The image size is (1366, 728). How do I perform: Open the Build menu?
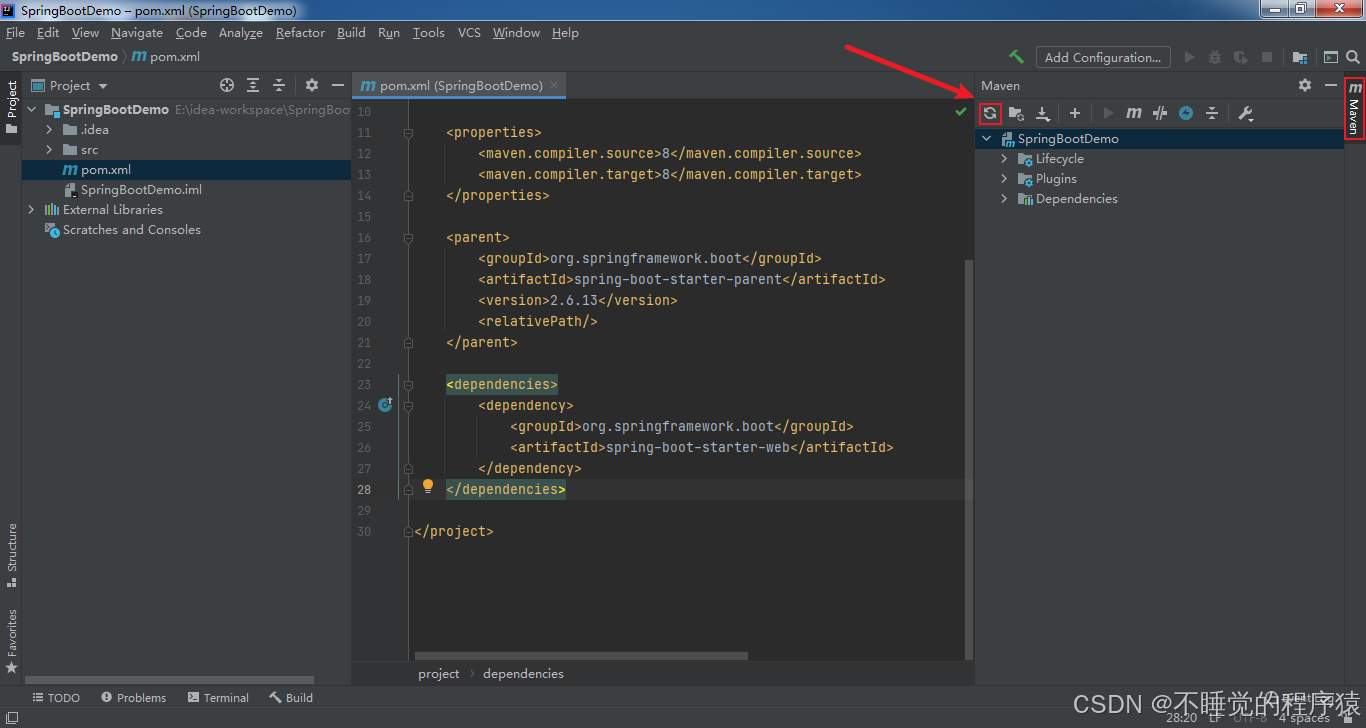click(x=351, y=32)
